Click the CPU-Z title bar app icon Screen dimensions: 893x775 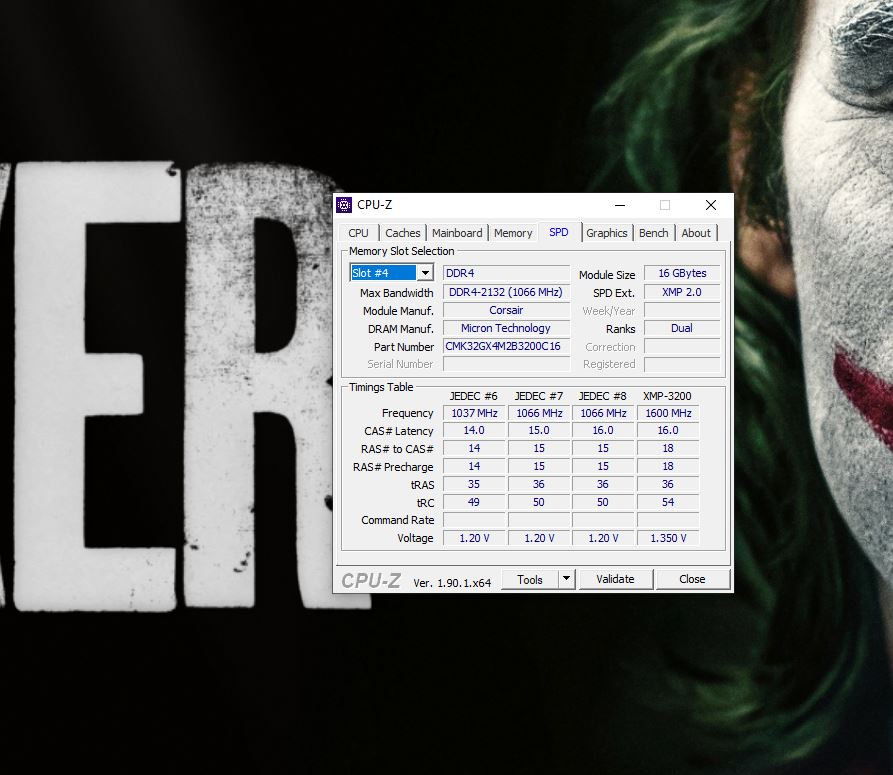pos(344,204)
